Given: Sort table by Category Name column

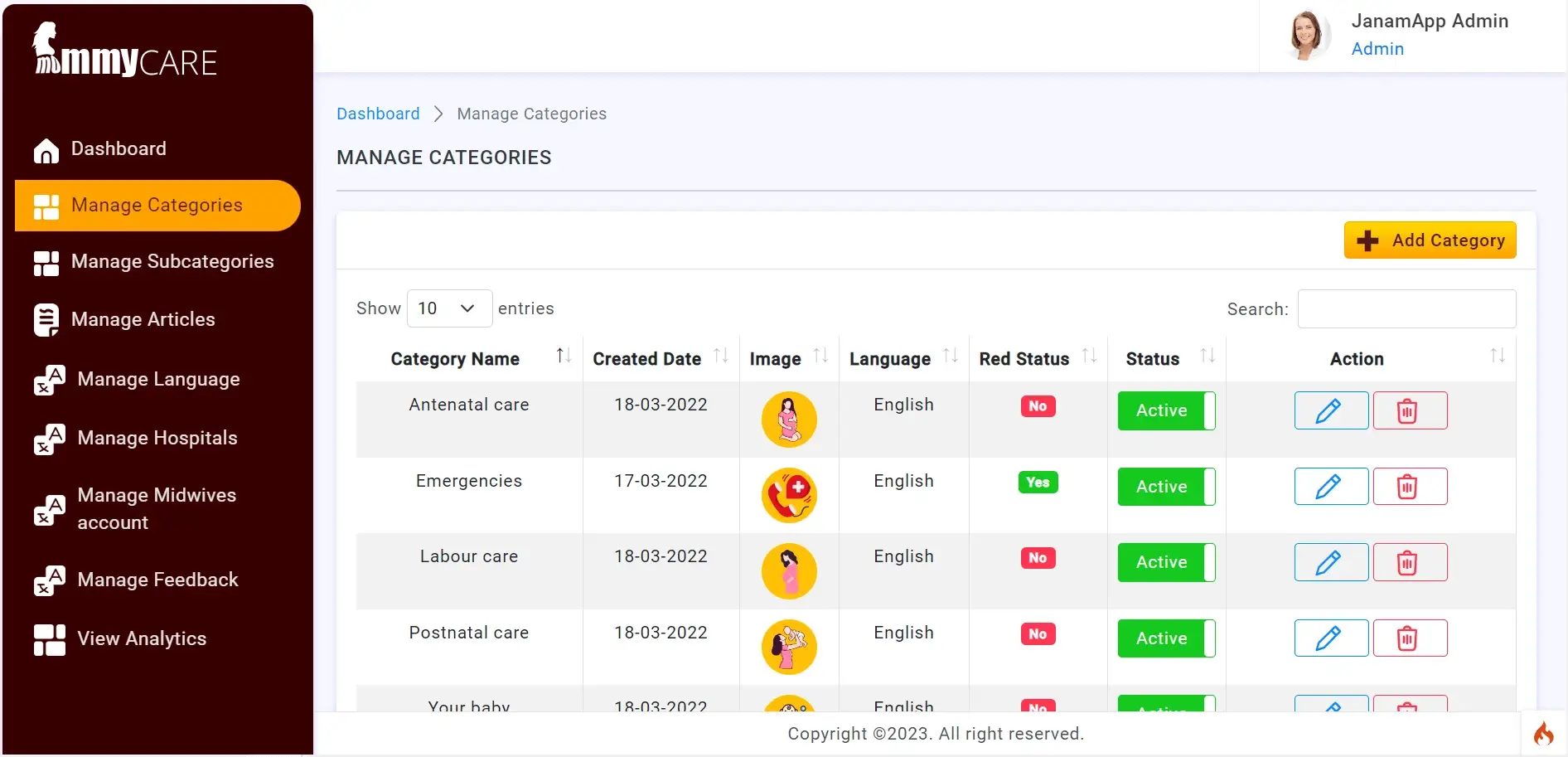Looking at the screenshot, I should pyautogui.click(x=454, y=358).
